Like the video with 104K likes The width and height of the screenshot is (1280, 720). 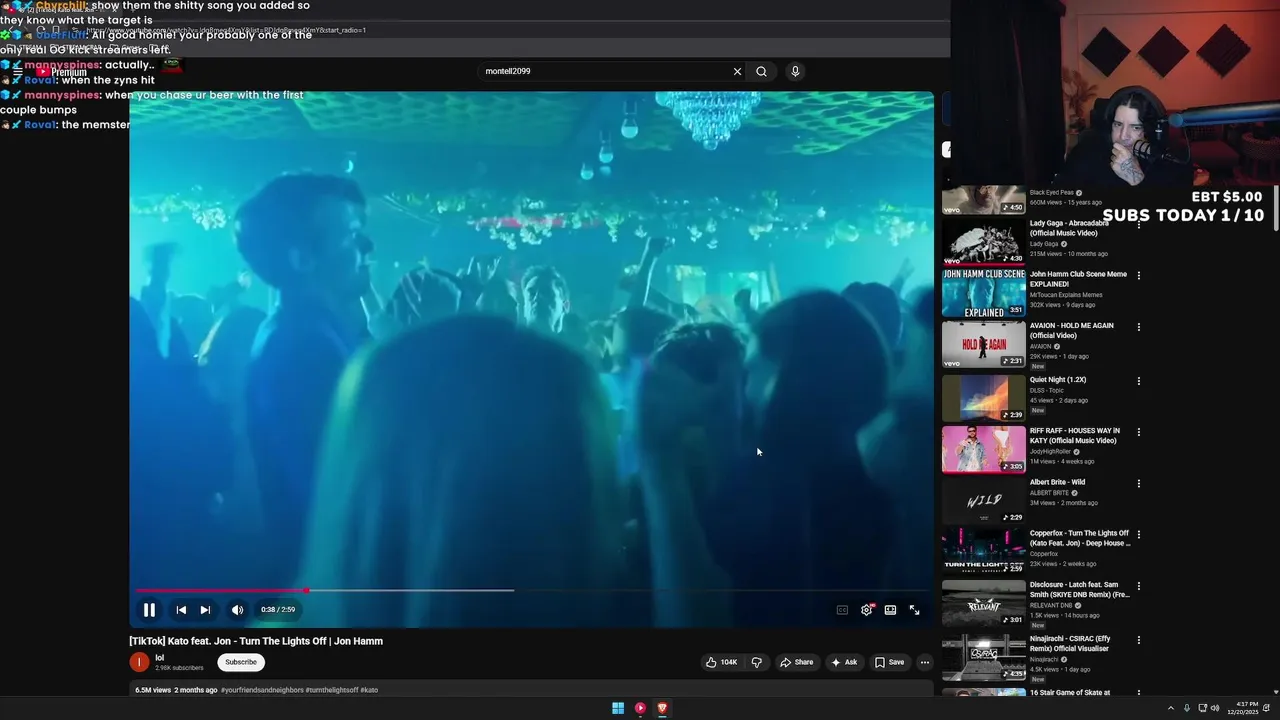721,662
